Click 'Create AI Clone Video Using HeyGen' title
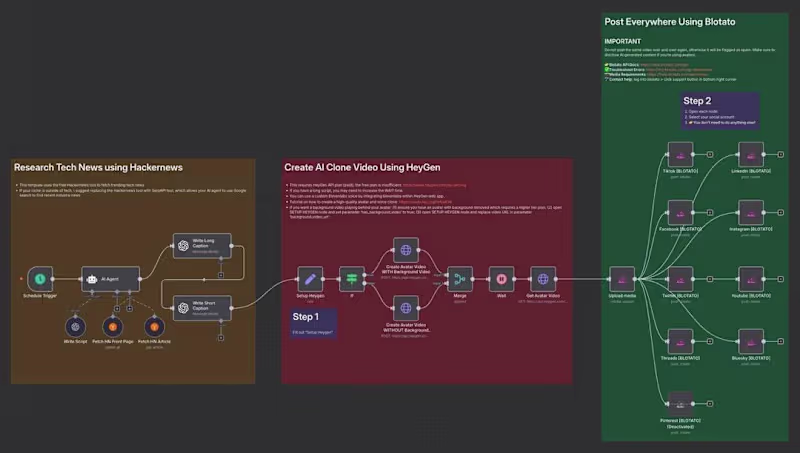This screenshot has width=800, height=453. [x=362, y=167]
